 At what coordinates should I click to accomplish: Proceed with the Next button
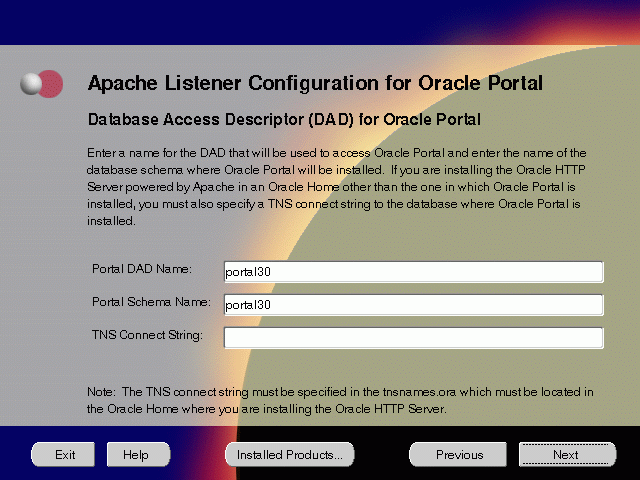[567, 454]
